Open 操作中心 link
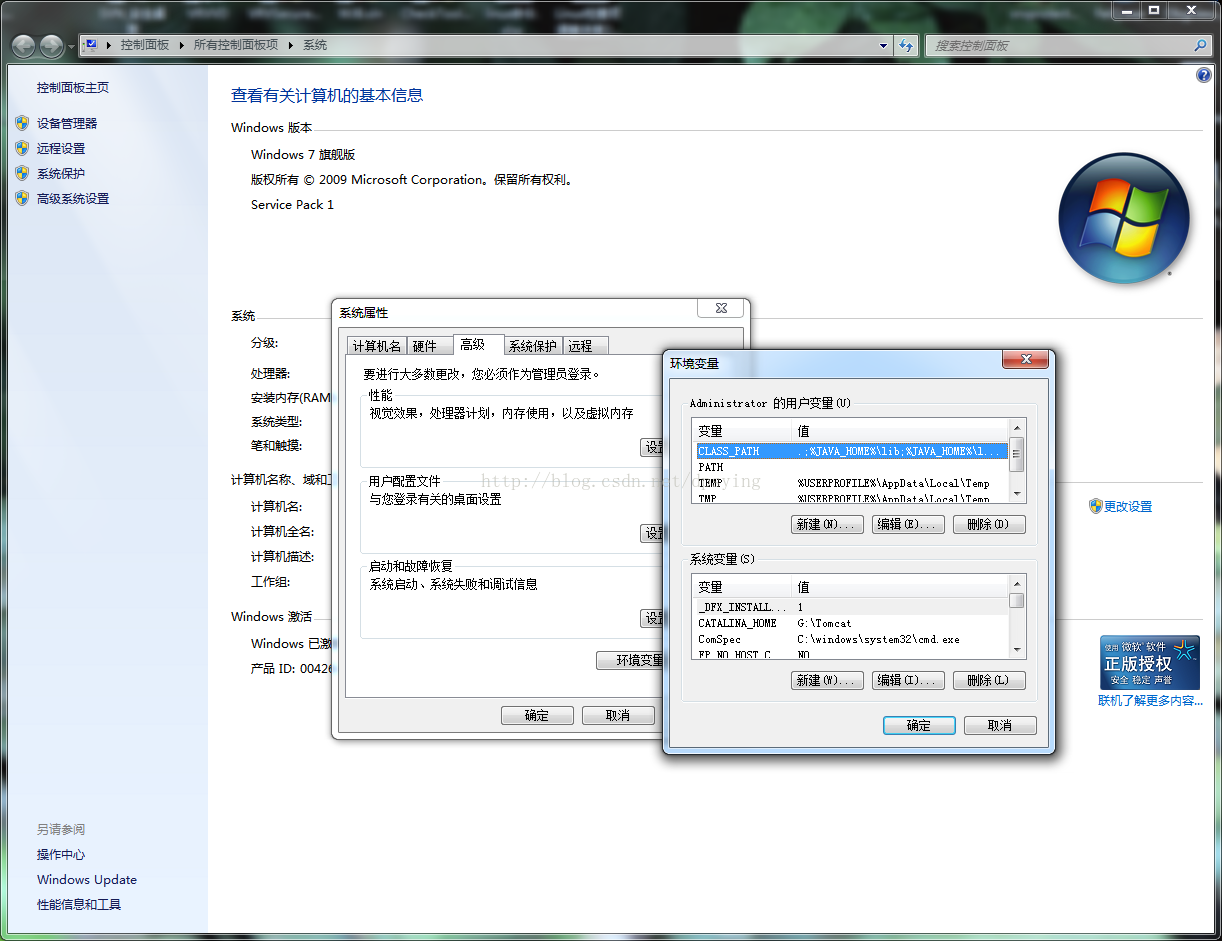Viewport: 1222px width, 941px height. click(x=61, y=855)
